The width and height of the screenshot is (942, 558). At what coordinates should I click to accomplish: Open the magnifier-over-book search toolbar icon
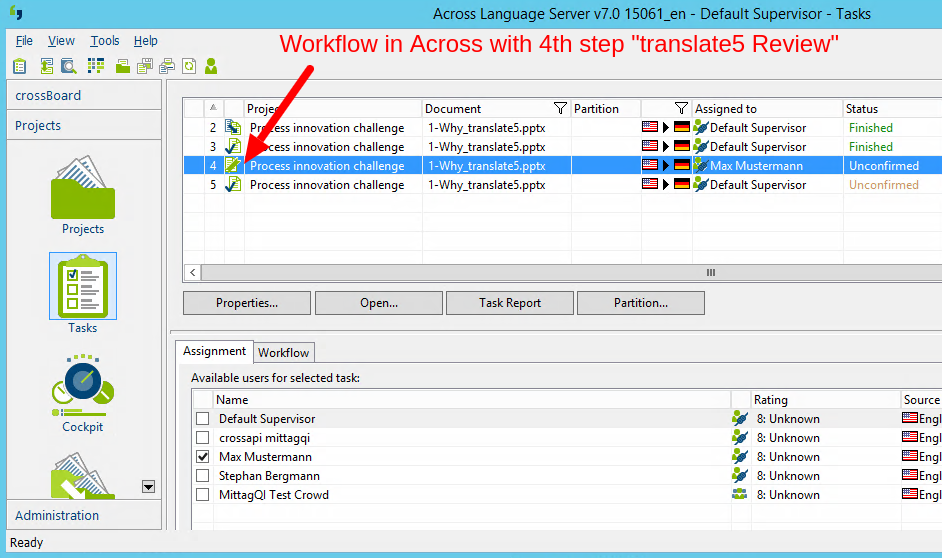point(68,65)
